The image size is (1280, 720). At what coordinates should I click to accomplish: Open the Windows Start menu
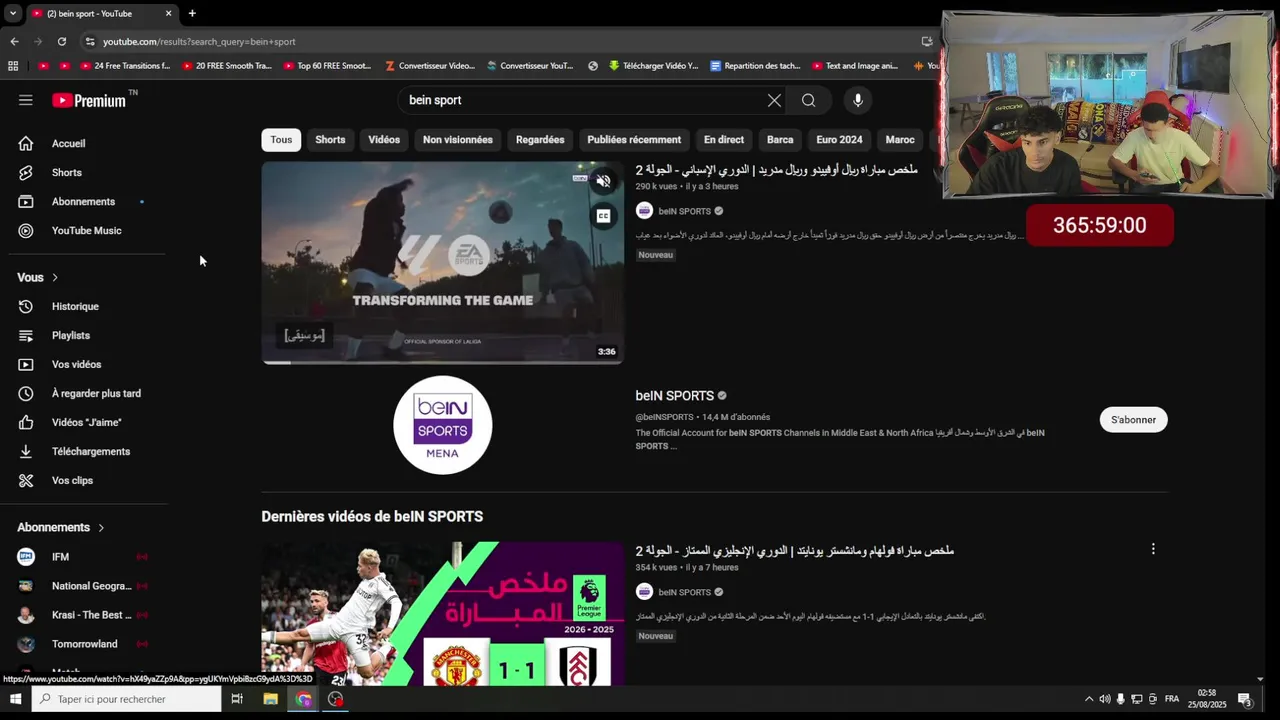(15, 699)
